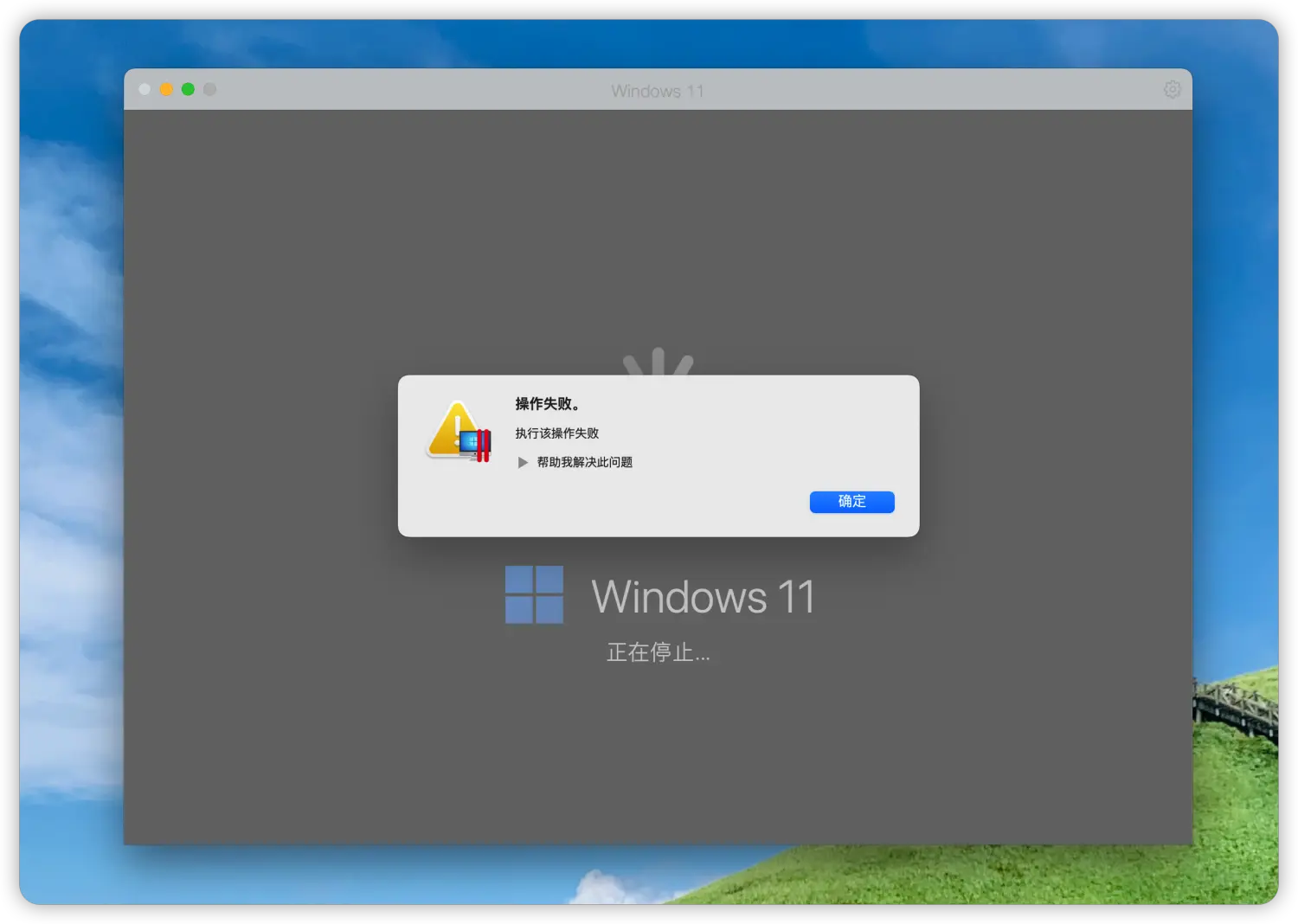Click the fourth gray button in the title bar
This screenshot has width=1298, height=924.
click(209, 89)
